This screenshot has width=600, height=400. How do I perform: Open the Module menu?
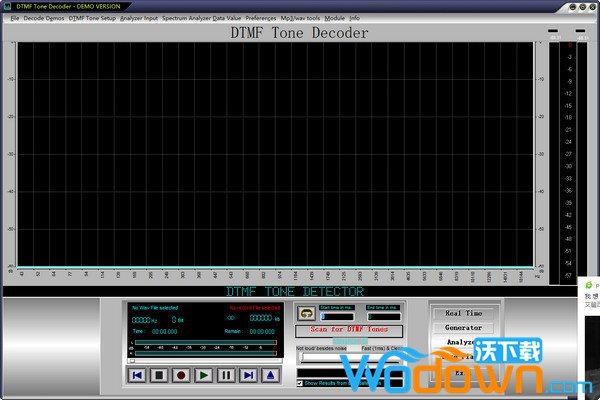pos(334,18)
